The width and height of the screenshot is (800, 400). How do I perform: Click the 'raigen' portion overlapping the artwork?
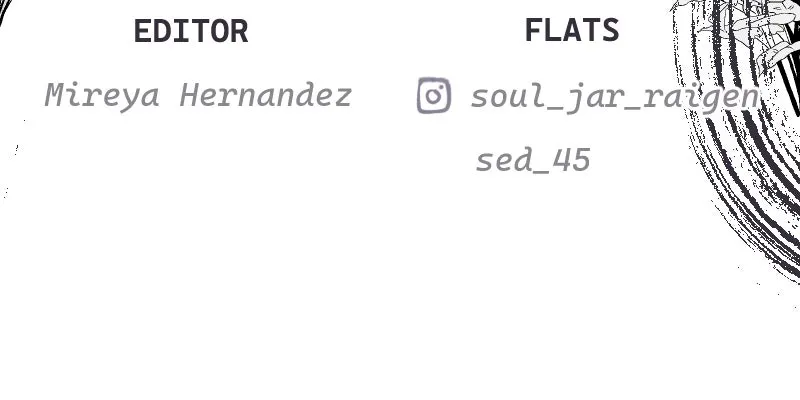click(x=701, y=97)
